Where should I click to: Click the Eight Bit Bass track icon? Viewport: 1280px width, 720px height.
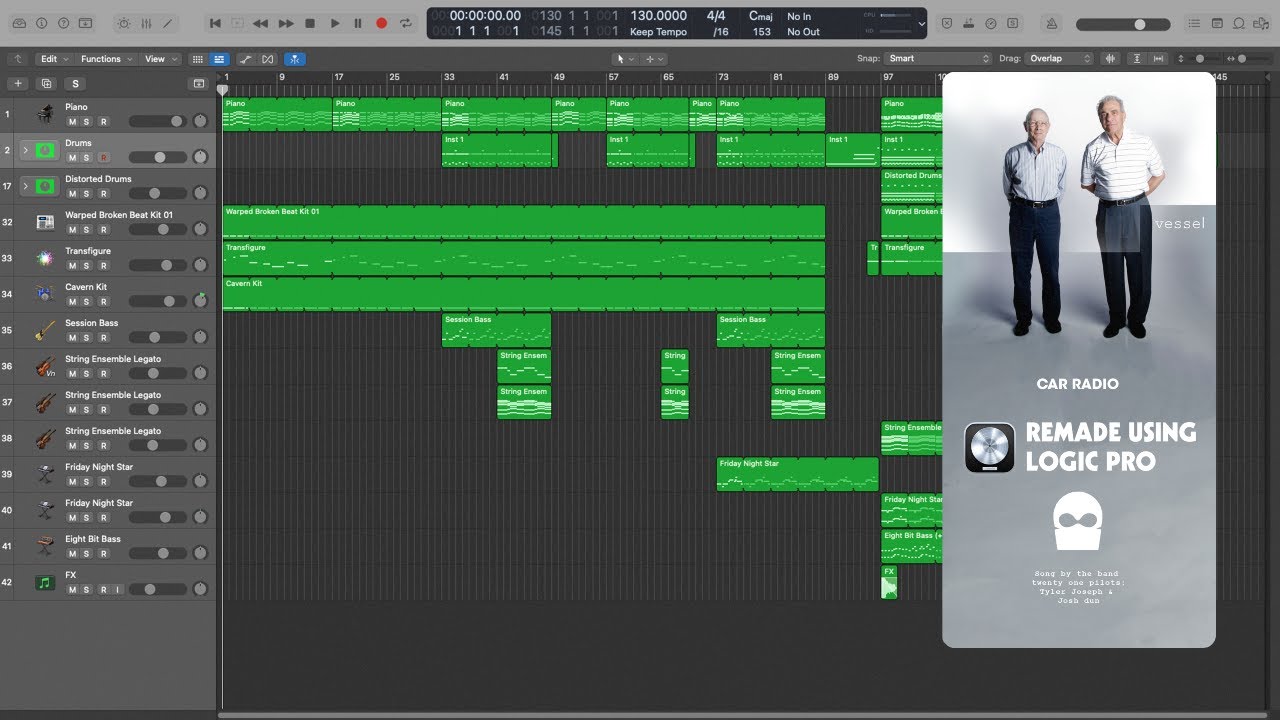[45, 546]
